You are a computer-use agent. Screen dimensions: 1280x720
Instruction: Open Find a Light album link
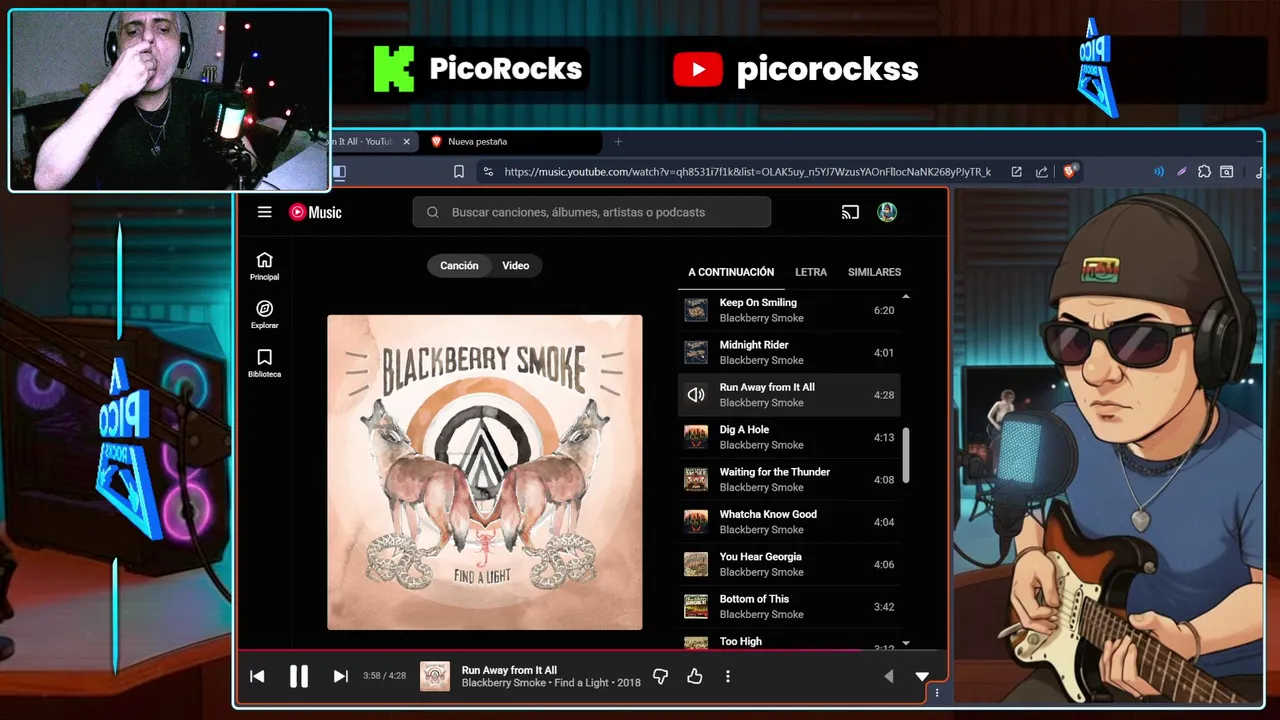point(582,683)
